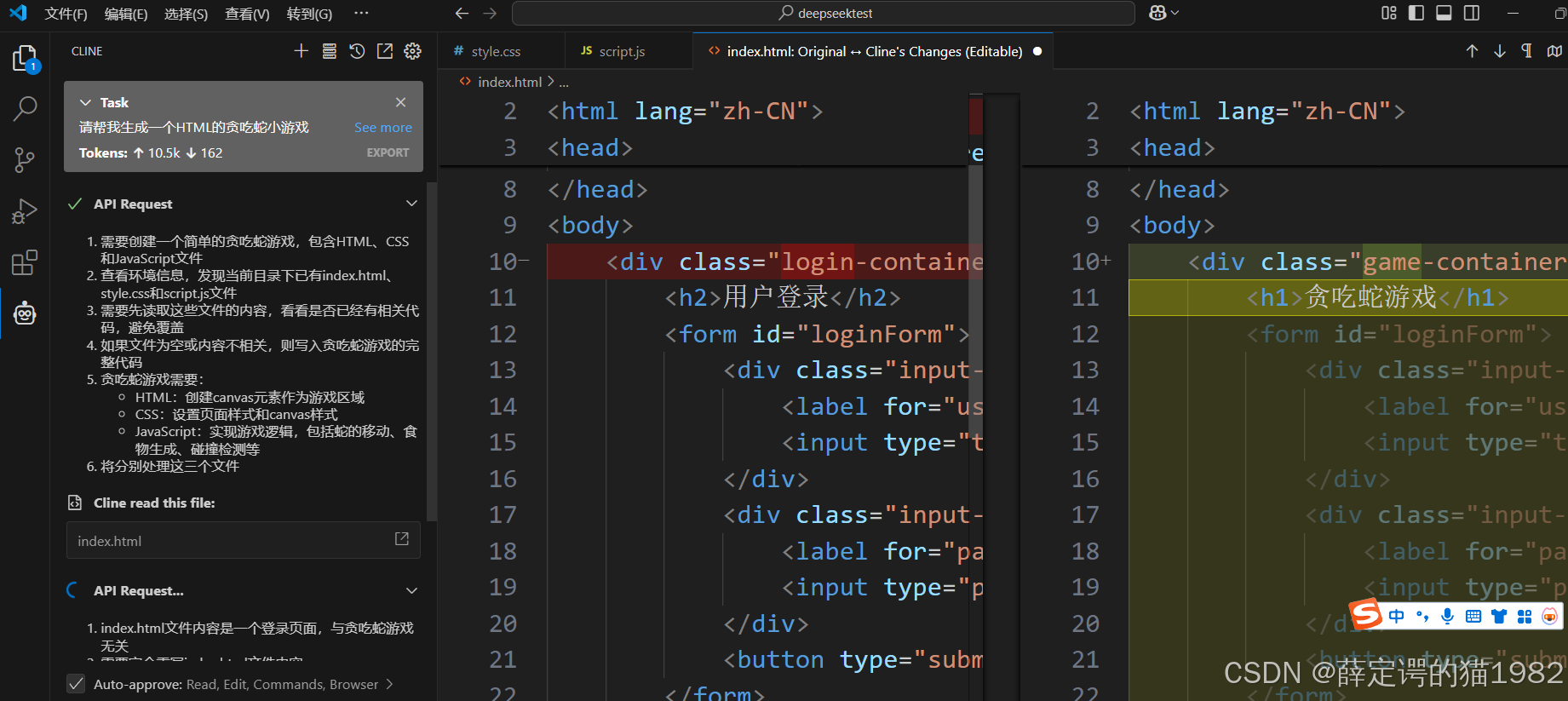The width and height of the screenshot is (1568, 701).
Task: Open Sogou skin shirt icon
Action: (1499, 616)
